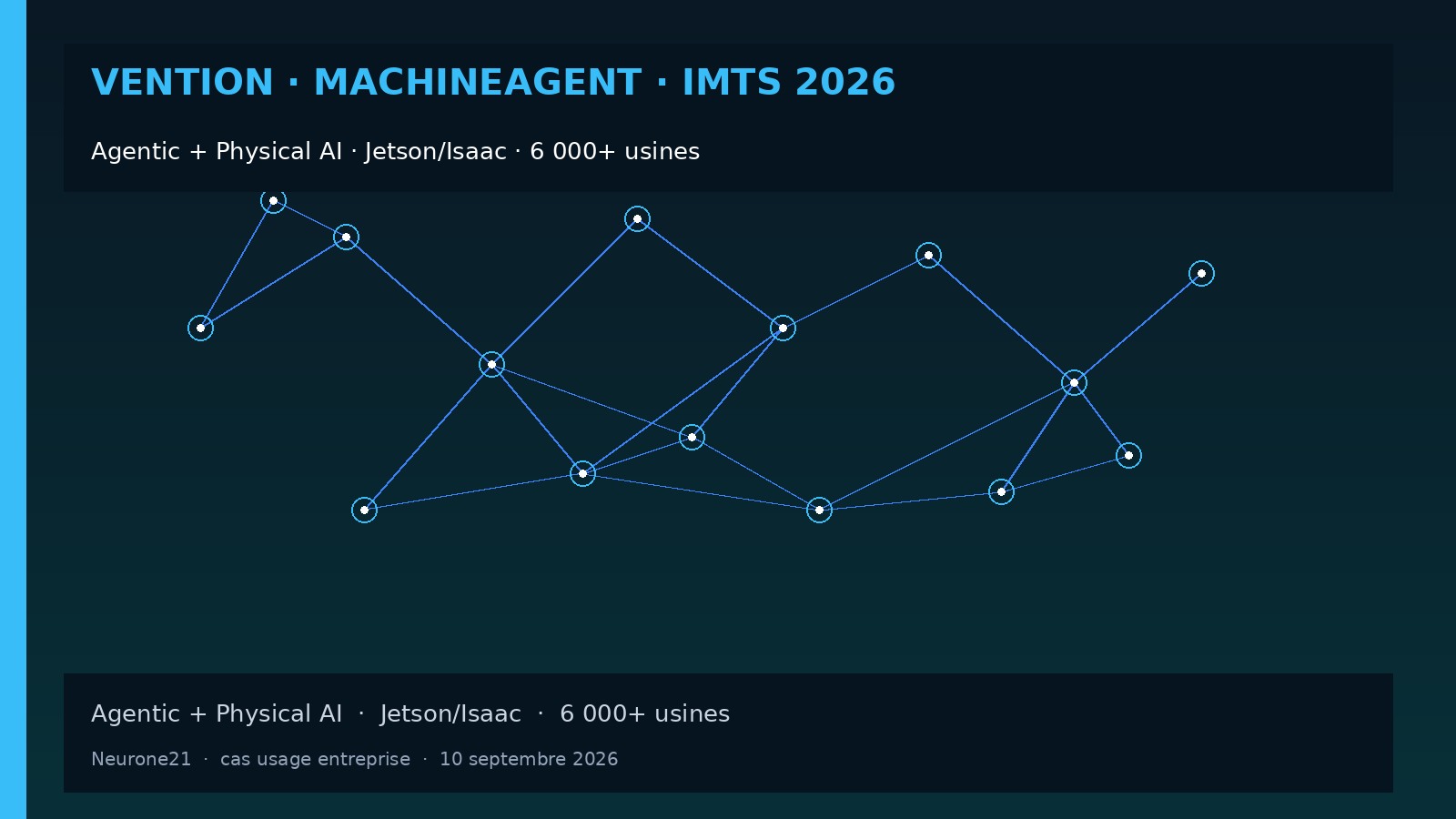Click the footer line starting "Neurone21"
1456x819 pixels.
[x=354, y=759]
